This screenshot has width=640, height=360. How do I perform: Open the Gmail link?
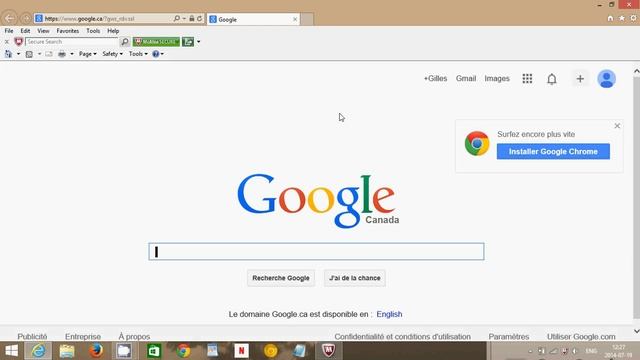466,78
